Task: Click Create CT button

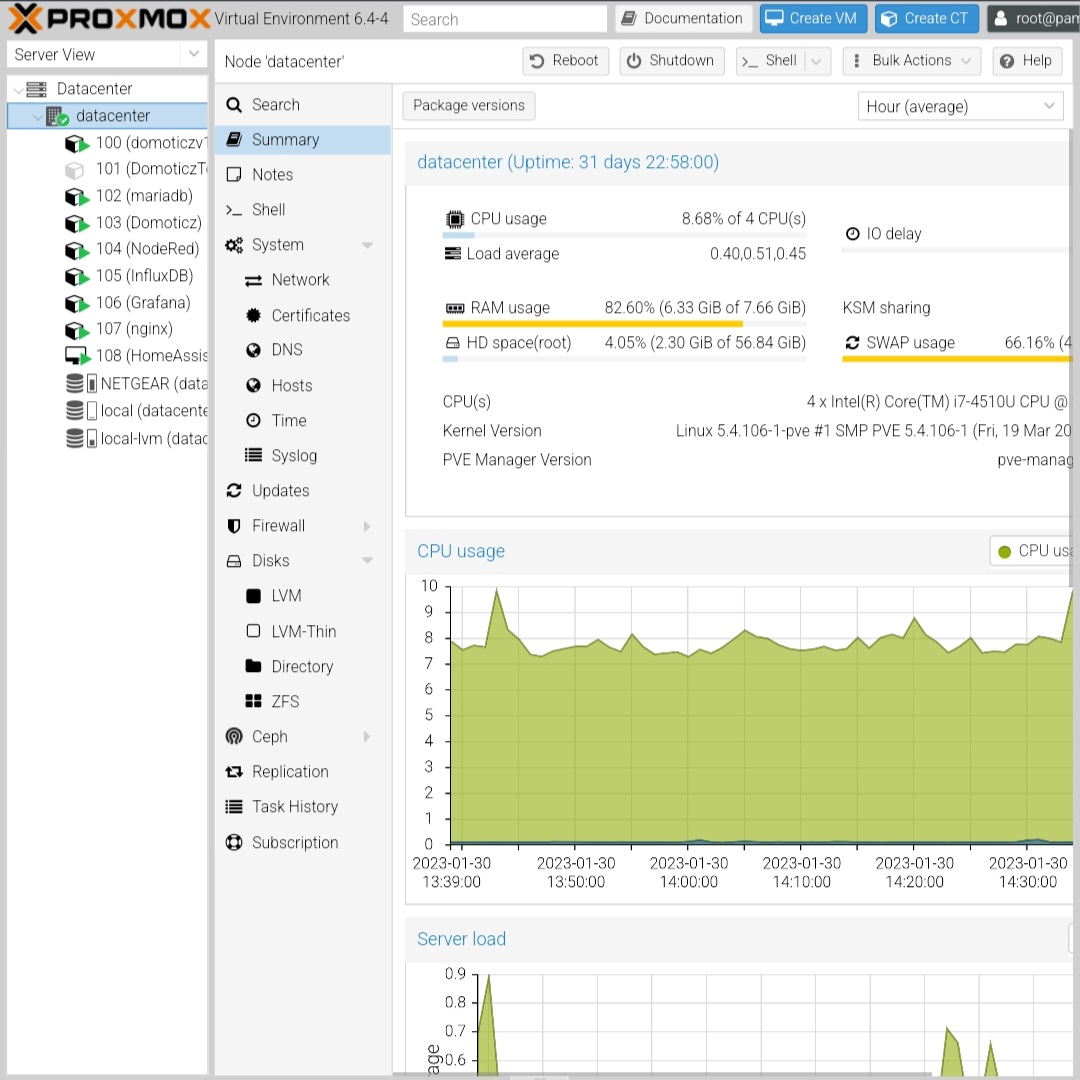Action: (926, 19)
